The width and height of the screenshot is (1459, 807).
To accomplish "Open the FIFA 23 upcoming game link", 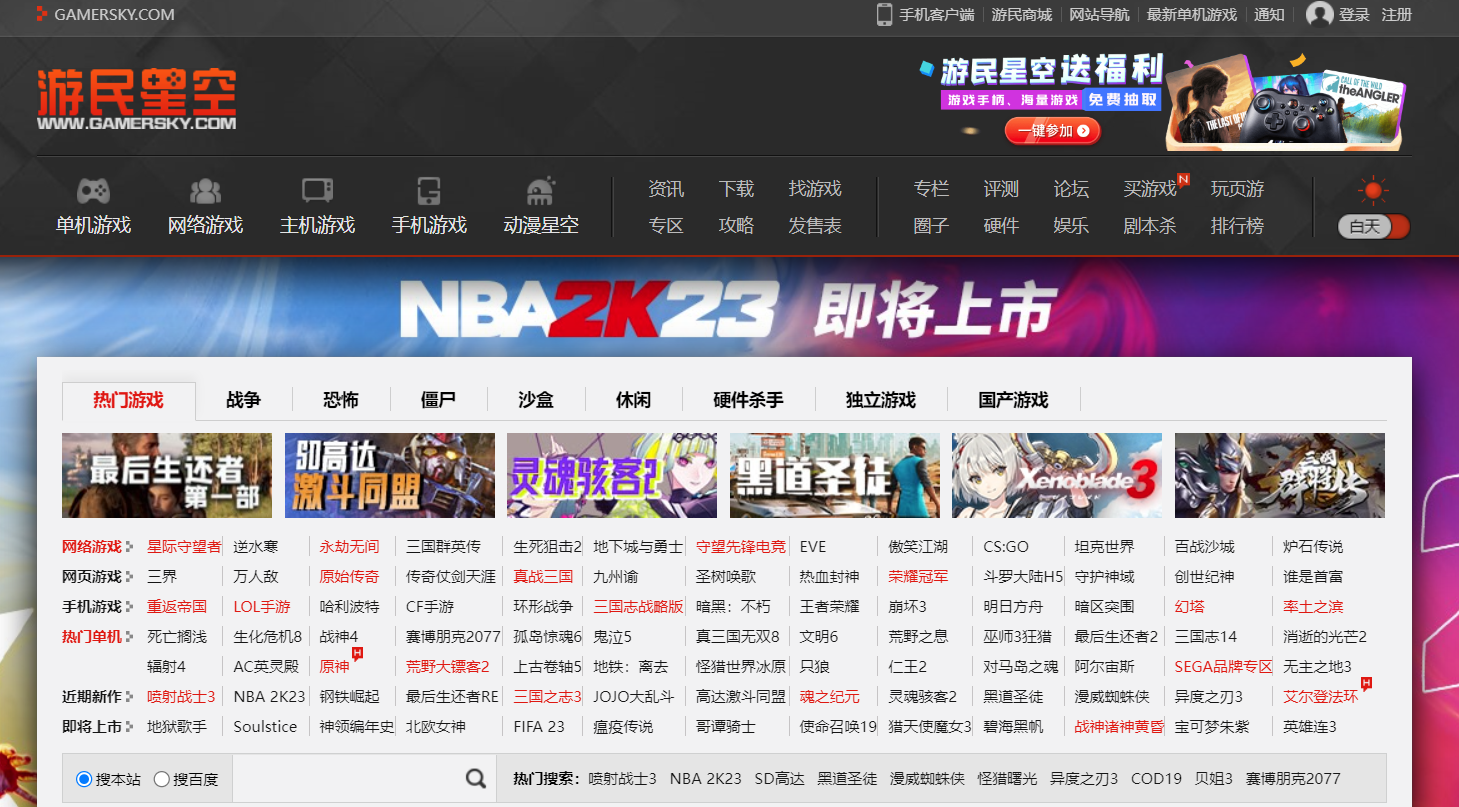I will 539,727.
